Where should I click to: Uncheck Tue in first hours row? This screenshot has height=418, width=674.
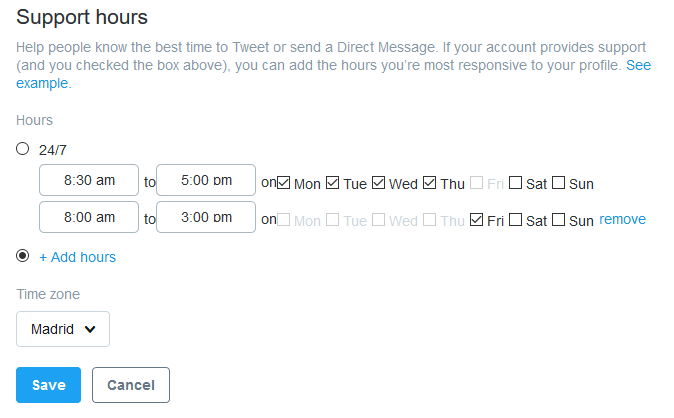tap(332, 183)
